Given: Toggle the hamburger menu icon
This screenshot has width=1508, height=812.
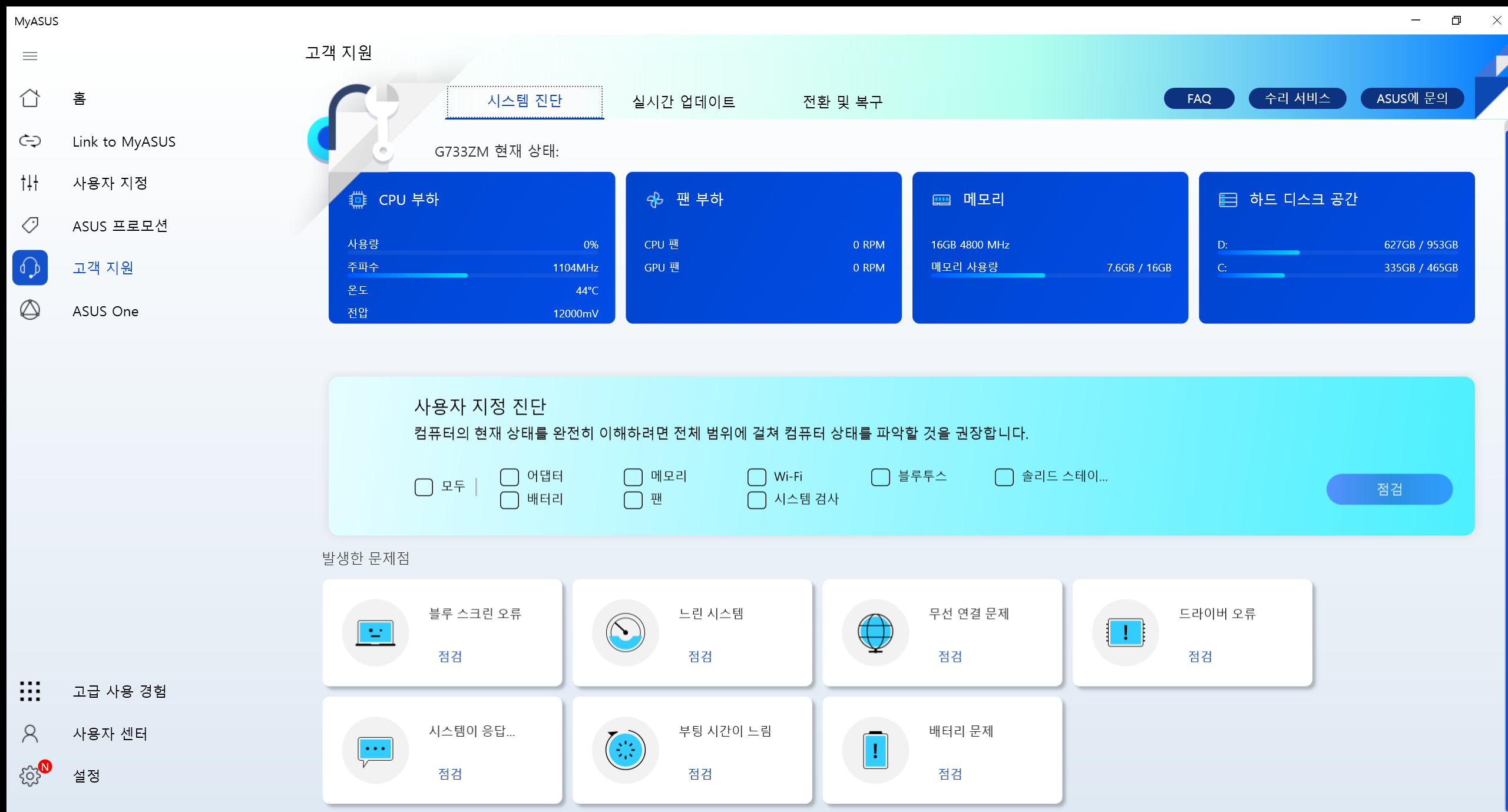Looking at the screenshot, I should coord(30,56).
